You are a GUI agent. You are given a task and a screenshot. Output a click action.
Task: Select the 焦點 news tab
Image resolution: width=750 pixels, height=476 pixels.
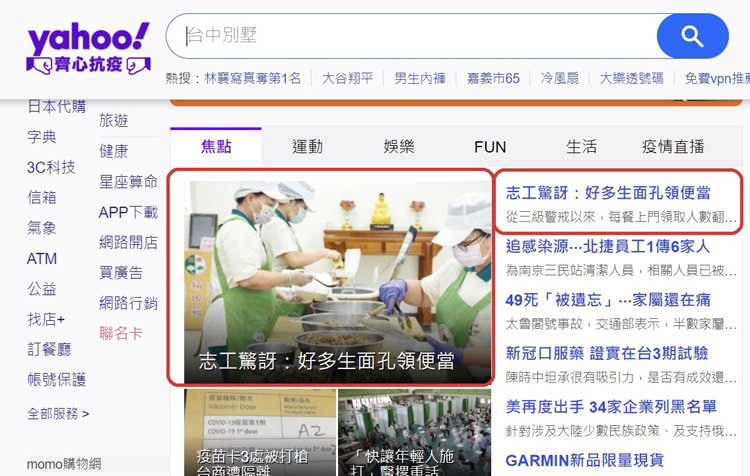coord(216,146)
